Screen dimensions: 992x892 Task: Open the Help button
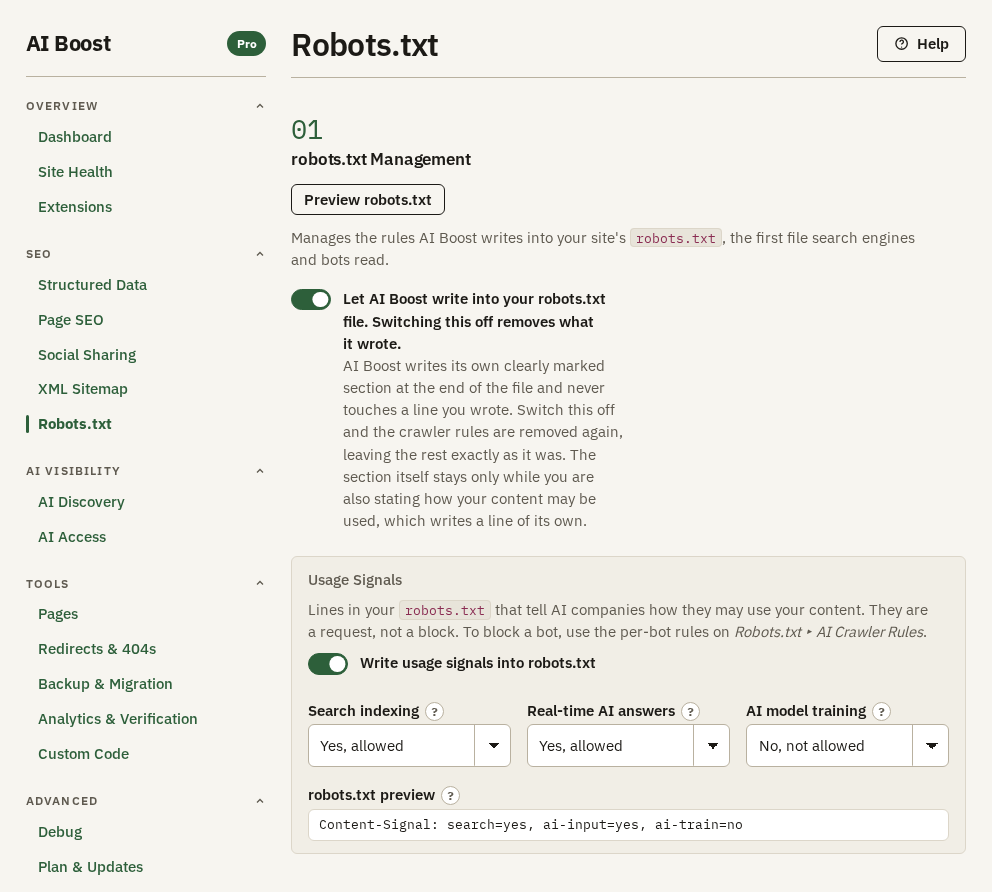[x=921, y=44]
